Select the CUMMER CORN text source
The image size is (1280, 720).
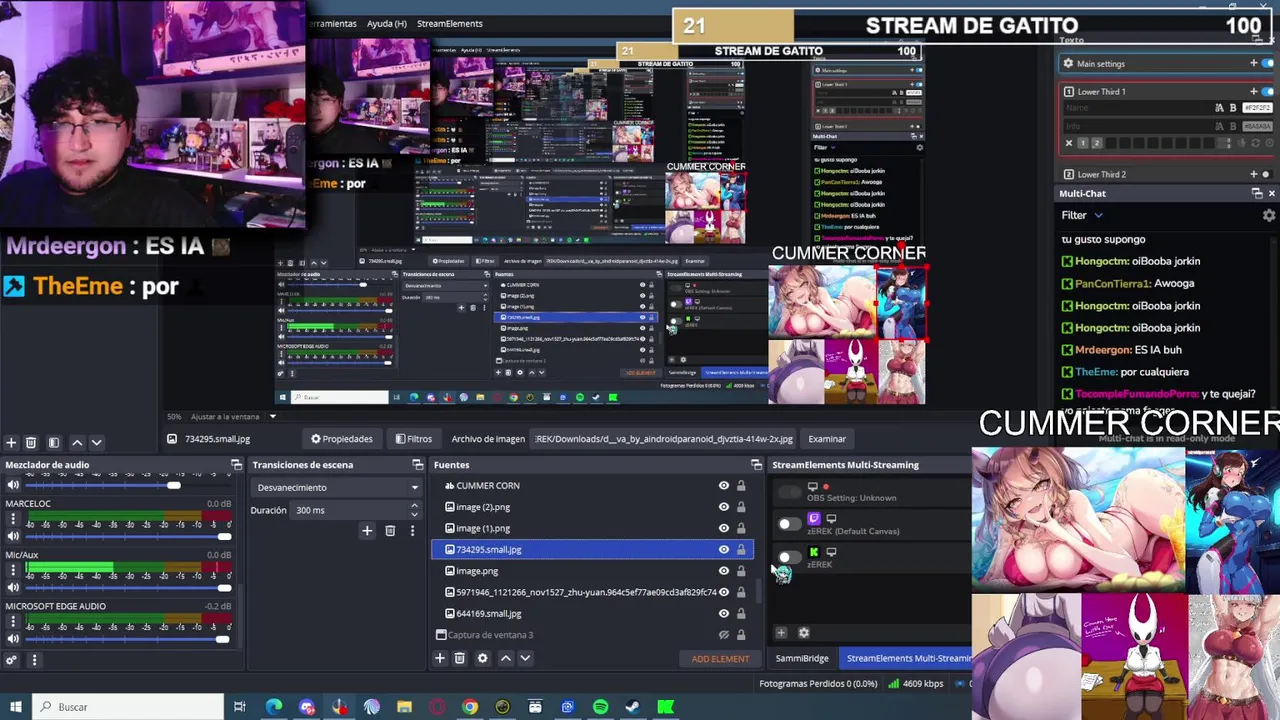click(488, 486)
